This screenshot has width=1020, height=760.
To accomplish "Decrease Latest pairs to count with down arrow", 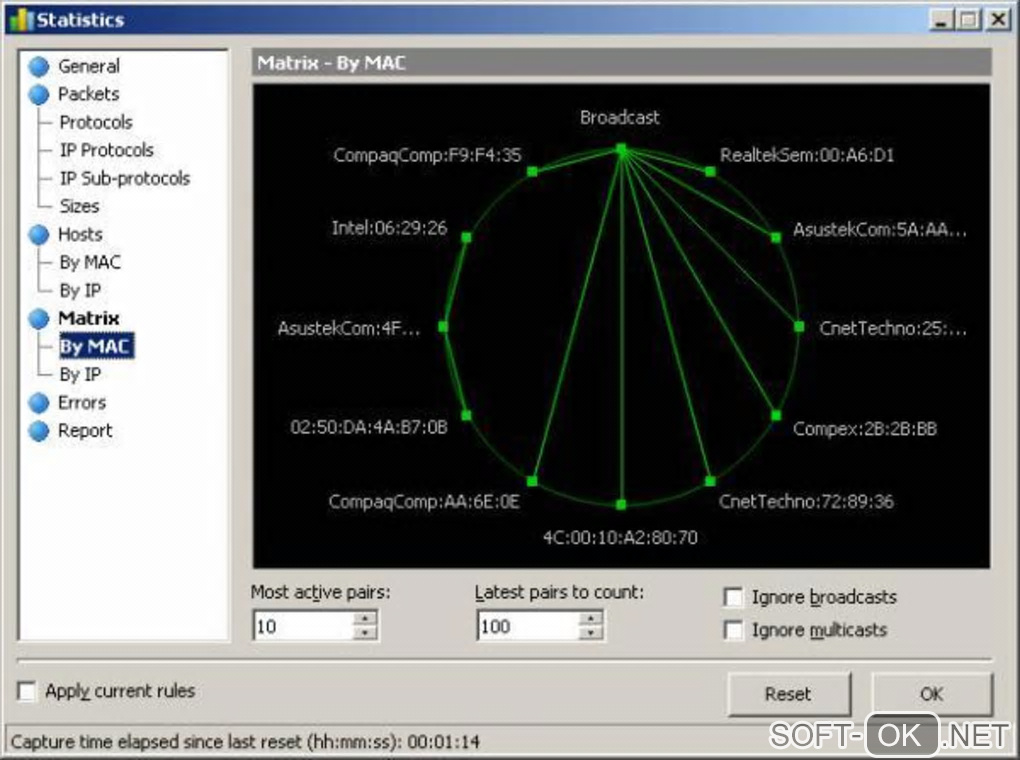I will pos(591,633).
